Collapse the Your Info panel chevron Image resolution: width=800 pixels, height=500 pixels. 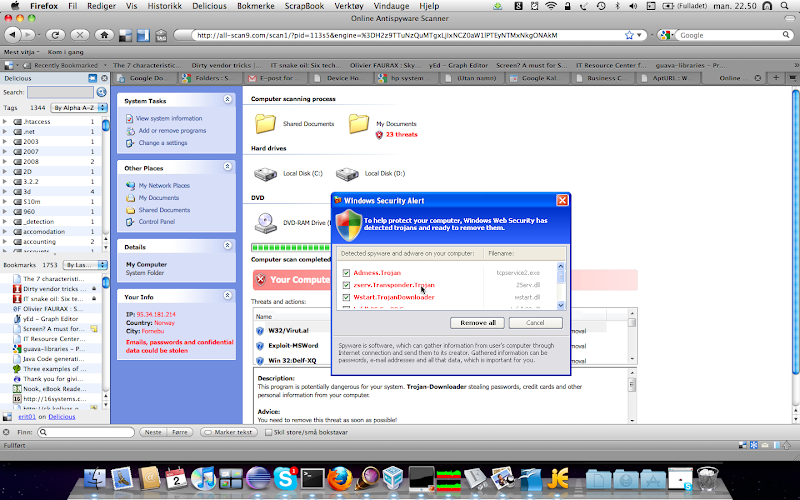pos(228,295)
